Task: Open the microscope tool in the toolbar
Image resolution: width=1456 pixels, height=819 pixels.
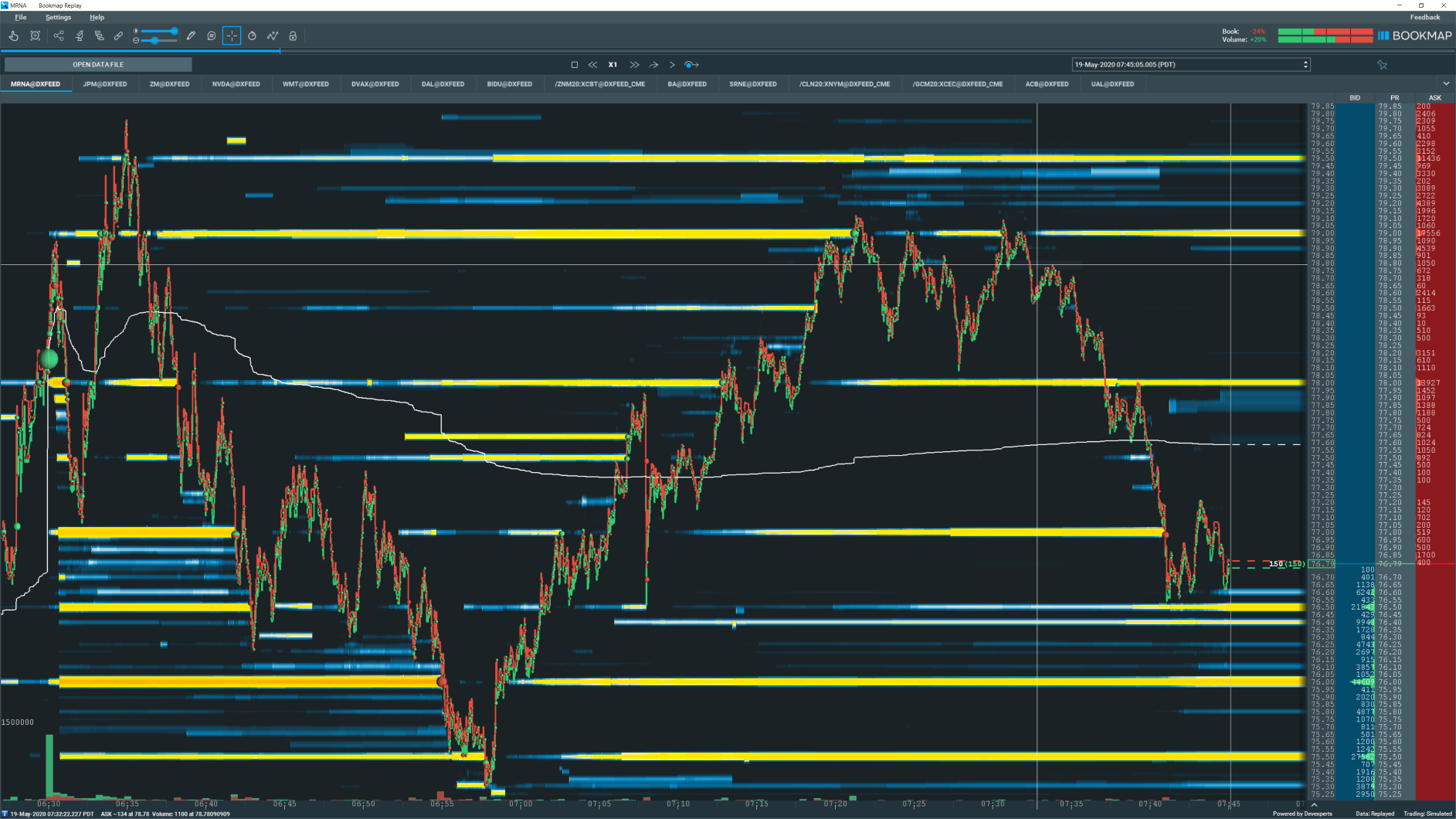Action: 79,36
